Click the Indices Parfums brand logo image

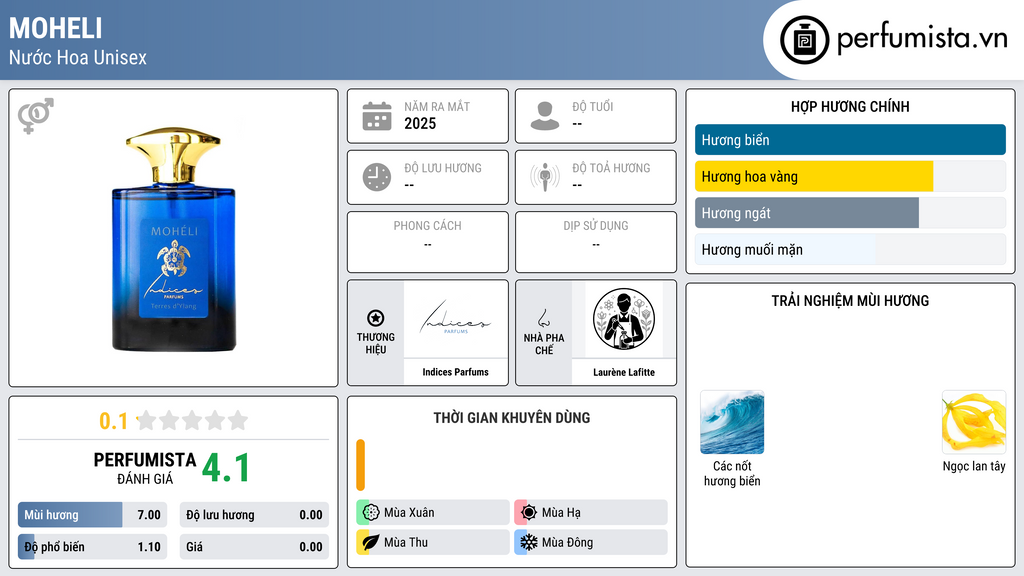pyautogui.click(x=455, y=319)
